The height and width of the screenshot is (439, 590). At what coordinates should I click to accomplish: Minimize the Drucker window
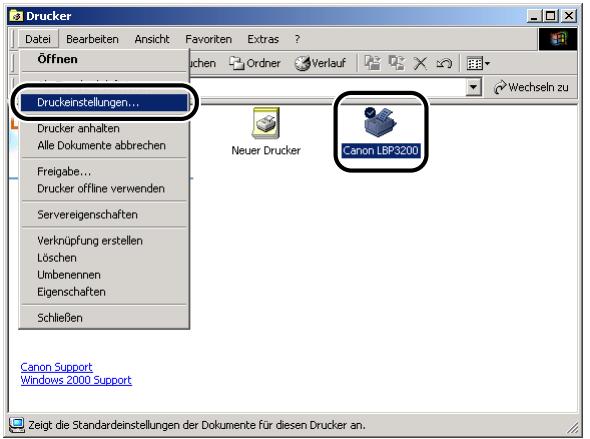coord(533,16)
